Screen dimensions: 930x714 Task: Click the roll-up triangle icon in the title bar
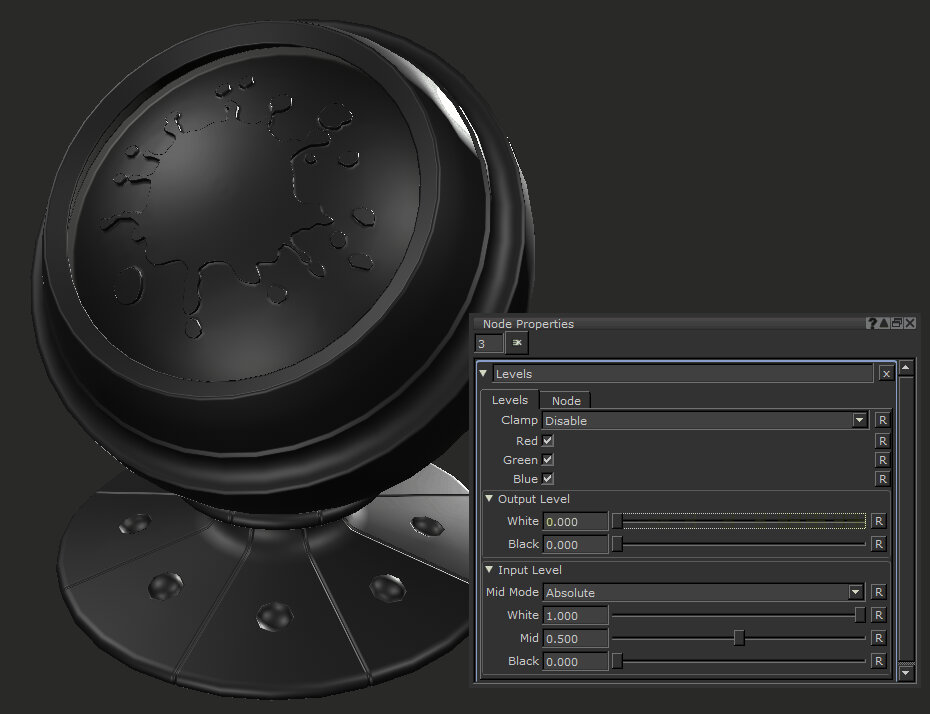point(884,323)
